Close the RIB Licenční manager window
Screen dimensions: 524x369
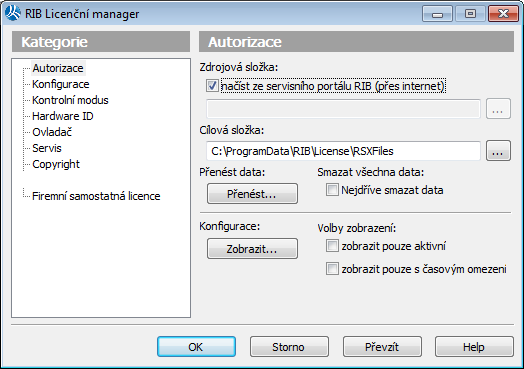point(503,14)
